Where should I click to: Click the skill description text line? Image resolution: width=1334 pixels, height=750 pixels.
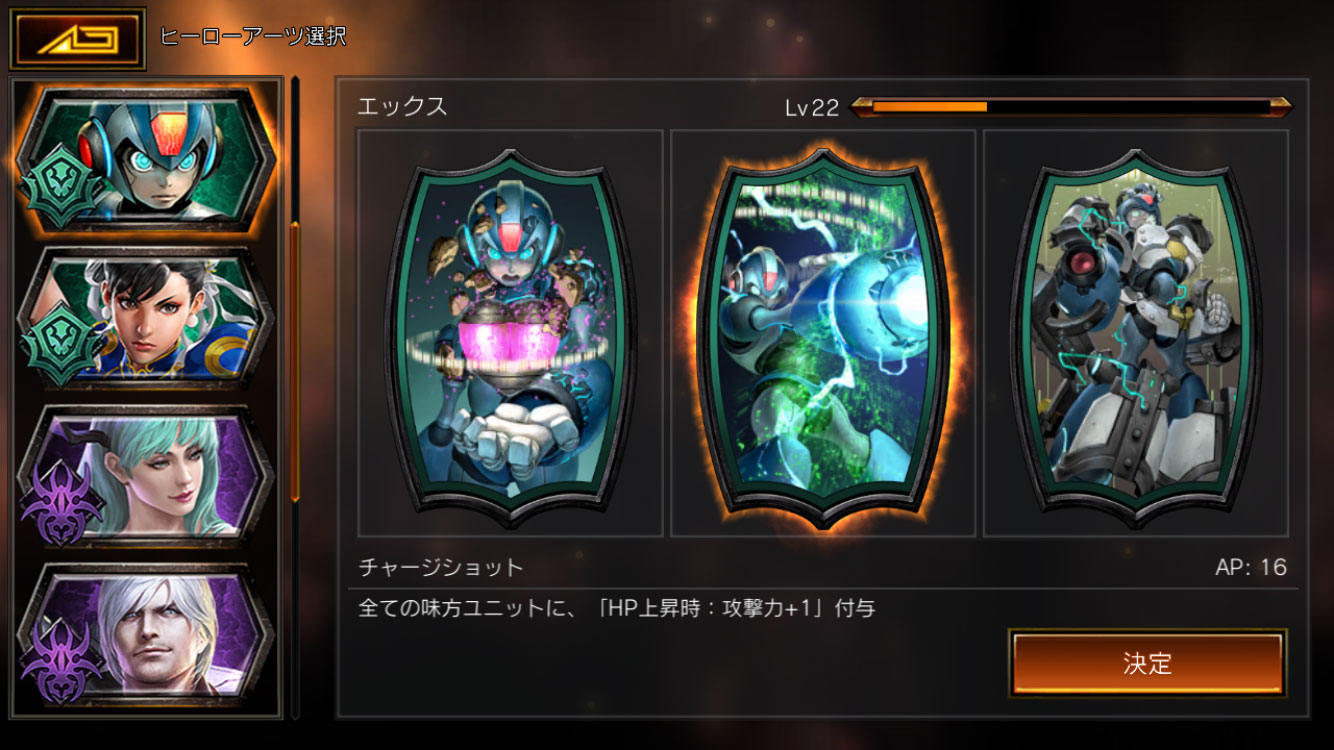[x=617, y=608]
